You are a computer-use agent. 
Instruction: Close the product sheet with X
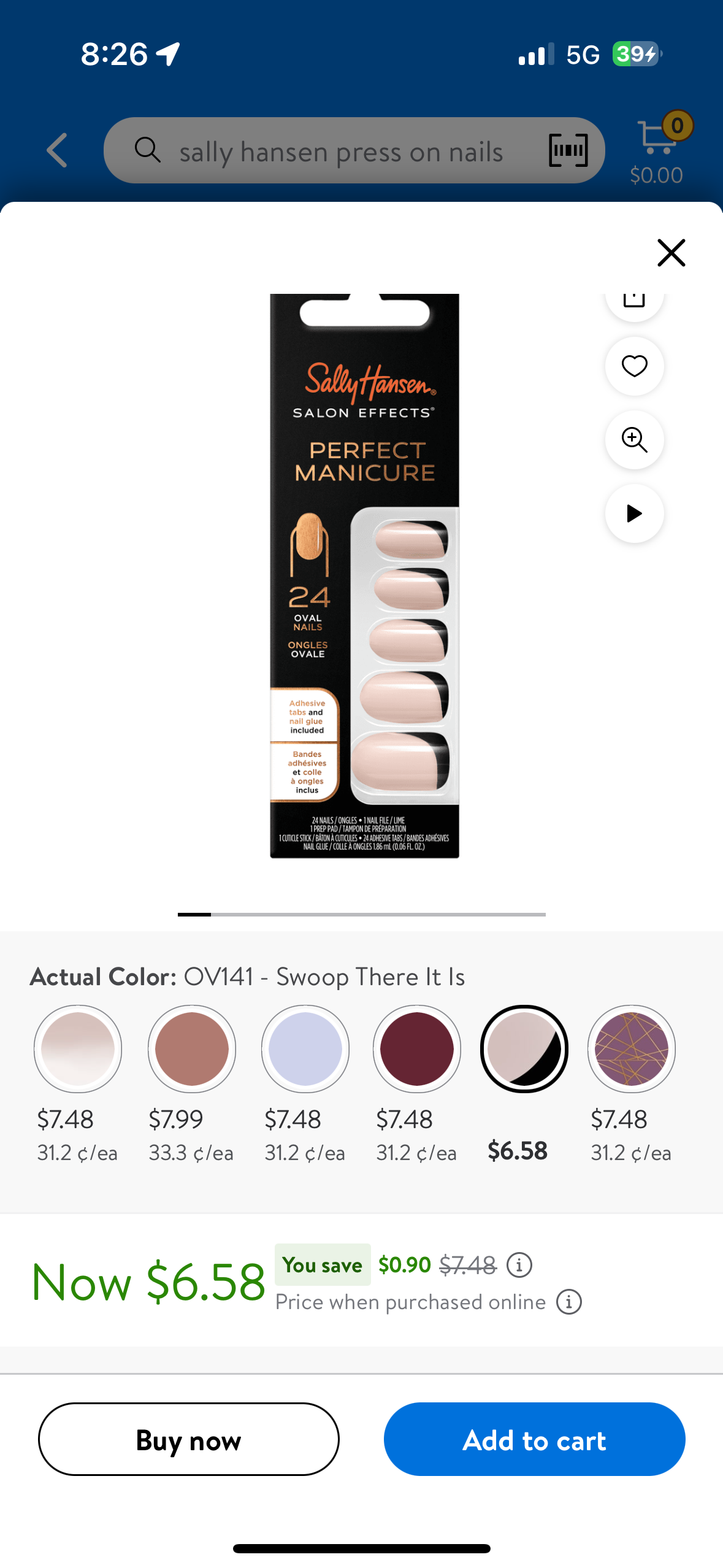coord(671,252)
